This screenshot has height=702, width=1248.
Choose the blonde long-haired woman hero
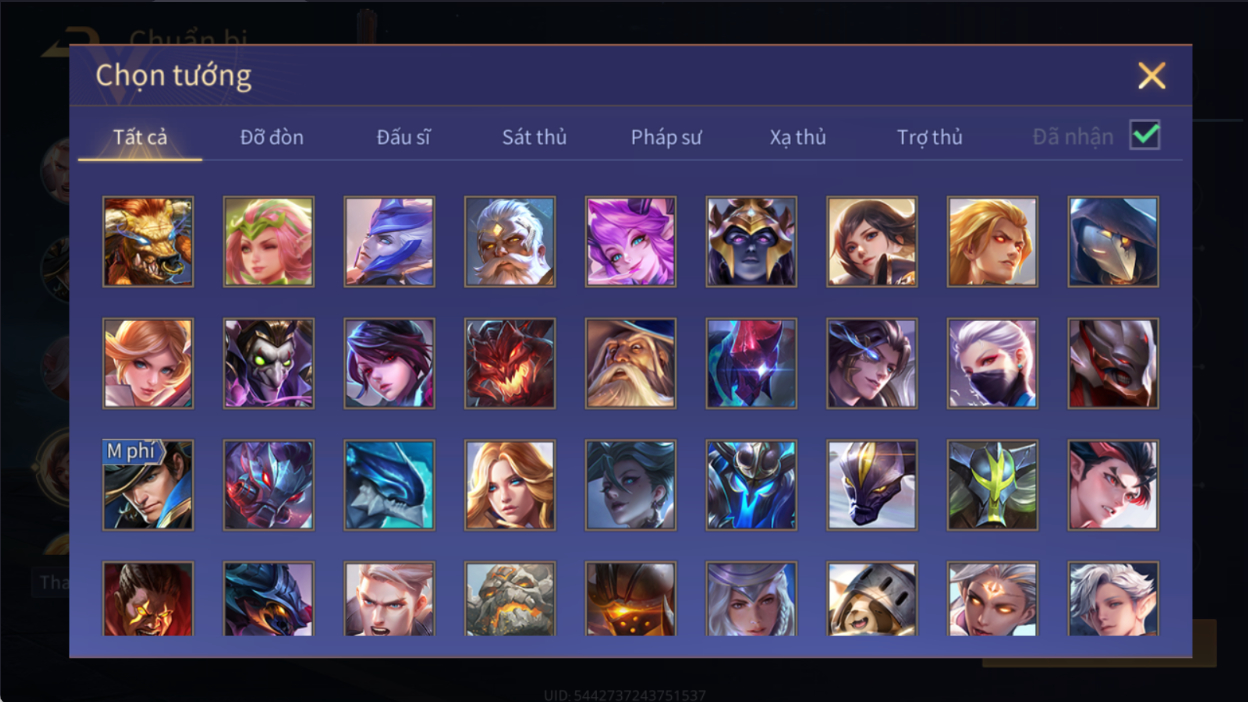coord(510,485)
